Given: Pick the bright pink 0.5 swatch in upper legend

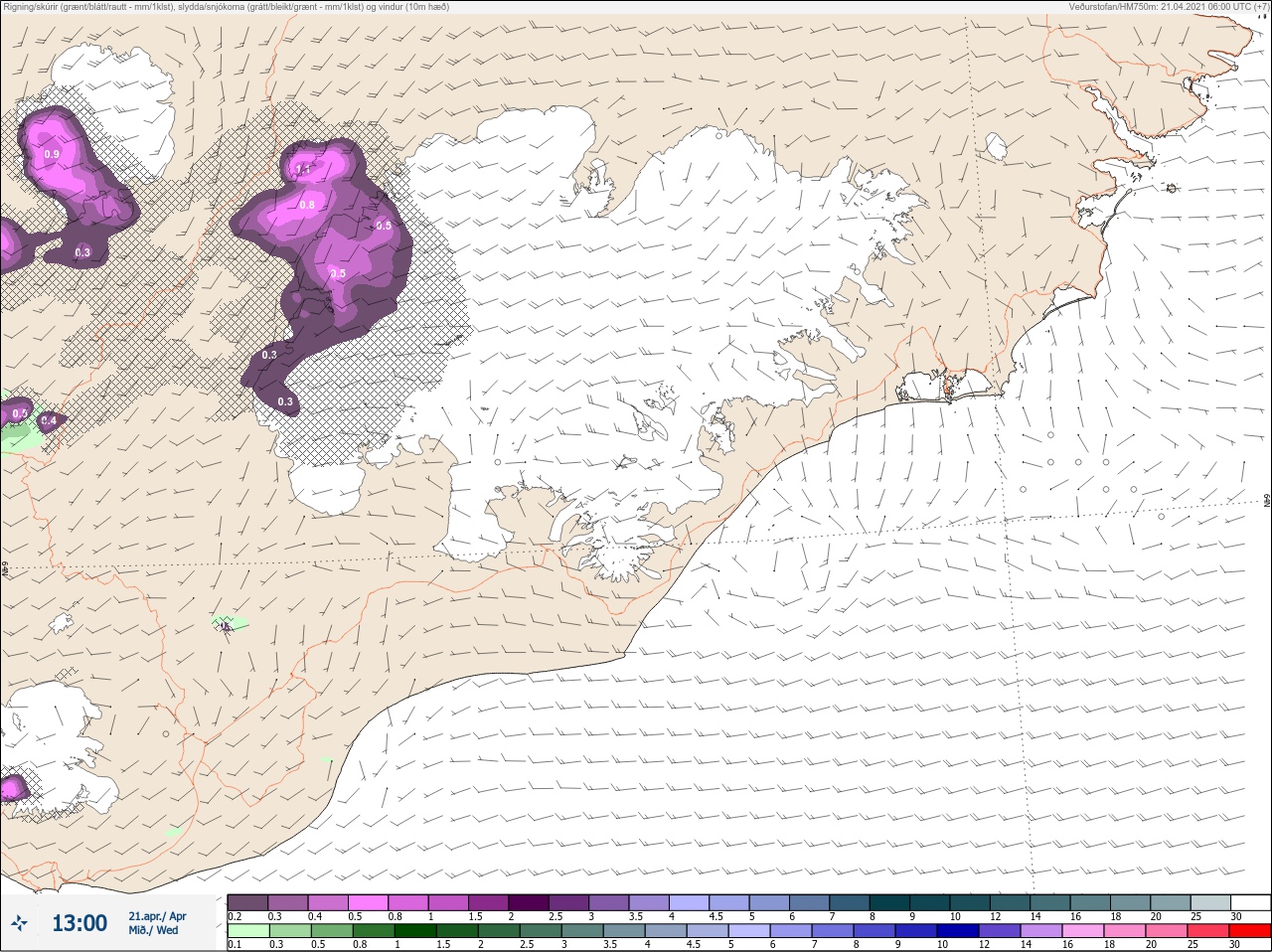Looking at the screenshot, I should pyautogui.click(x=369, y=902).
